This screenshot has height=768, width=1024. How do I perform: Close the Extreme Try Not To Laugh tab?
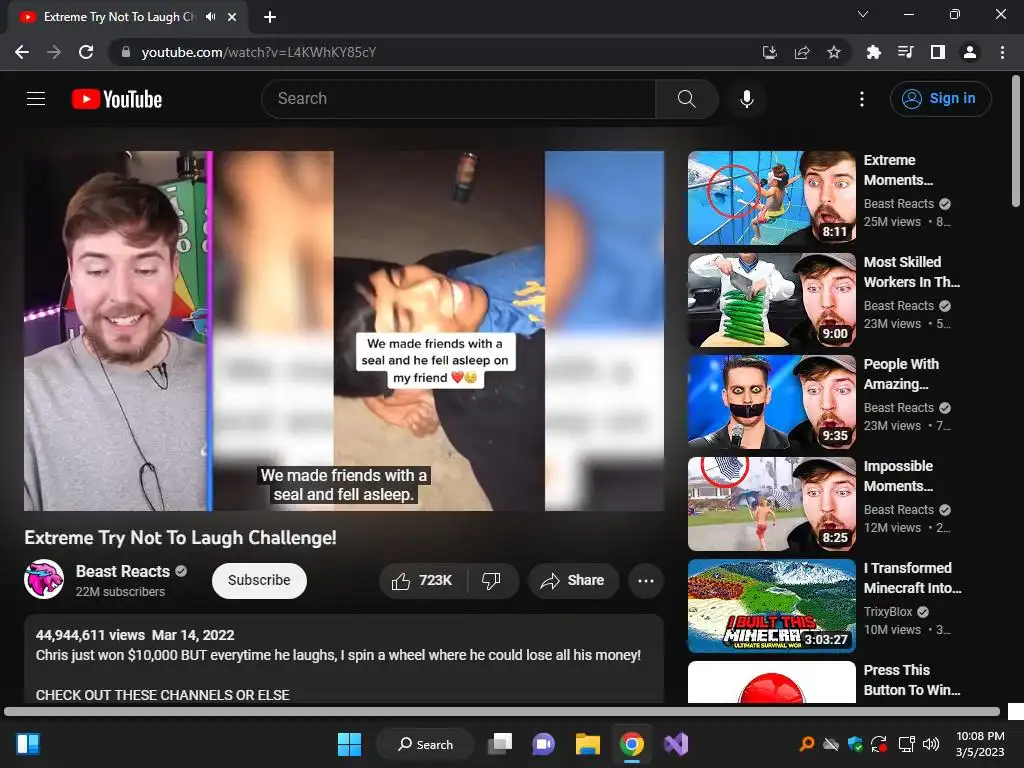tap(232, 17)
